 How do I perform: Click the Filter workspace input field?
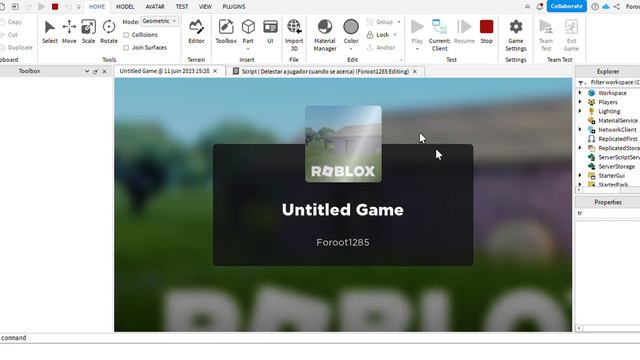[x=614, y=82]
